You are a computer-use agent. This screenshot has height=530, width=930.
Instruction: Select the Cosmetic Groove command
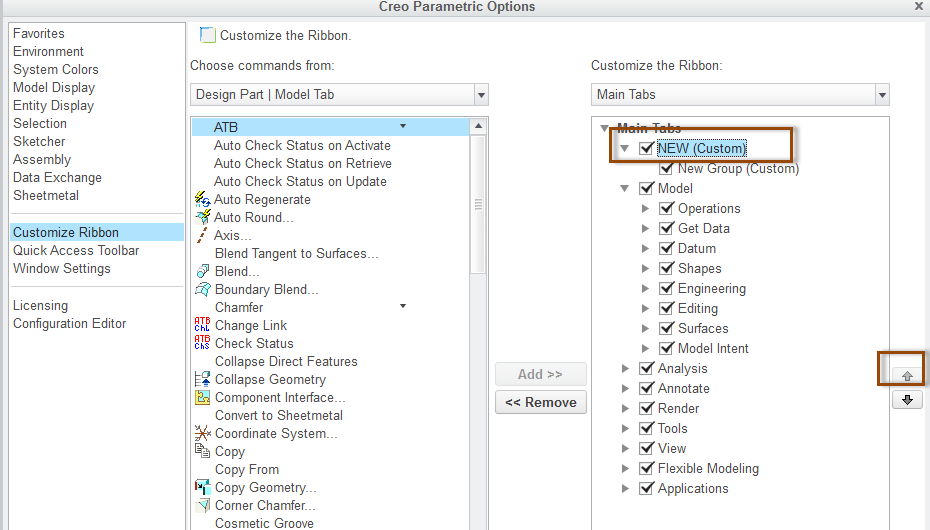click(x=264, y=523)
